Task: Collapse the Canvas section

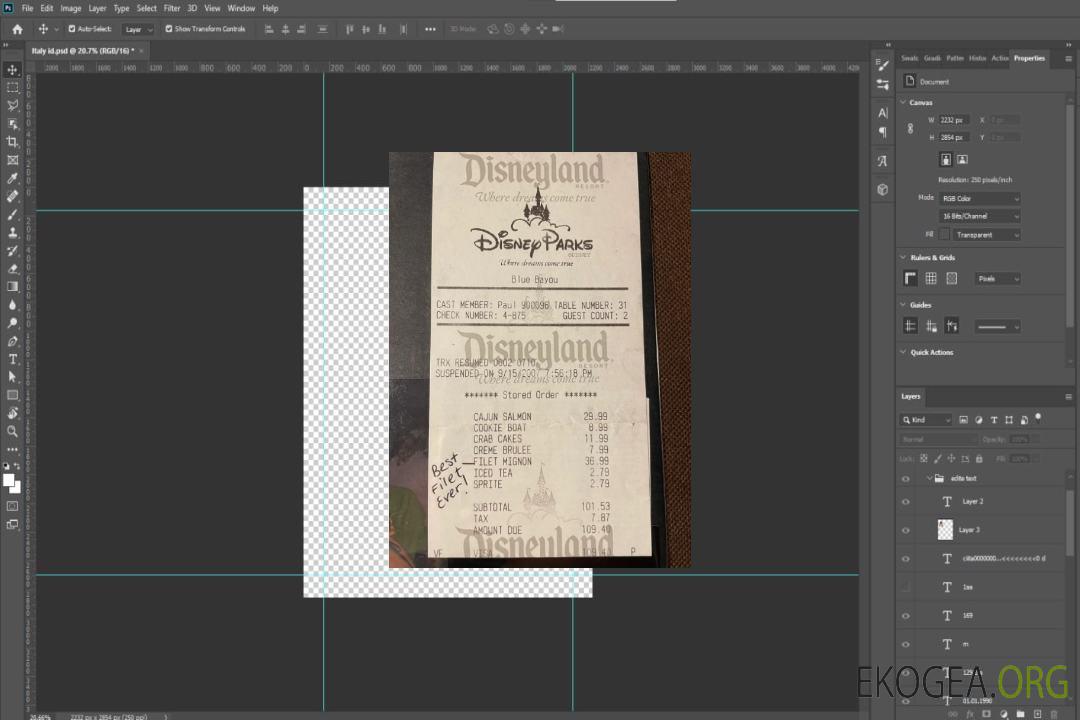Action: point(903,103)
